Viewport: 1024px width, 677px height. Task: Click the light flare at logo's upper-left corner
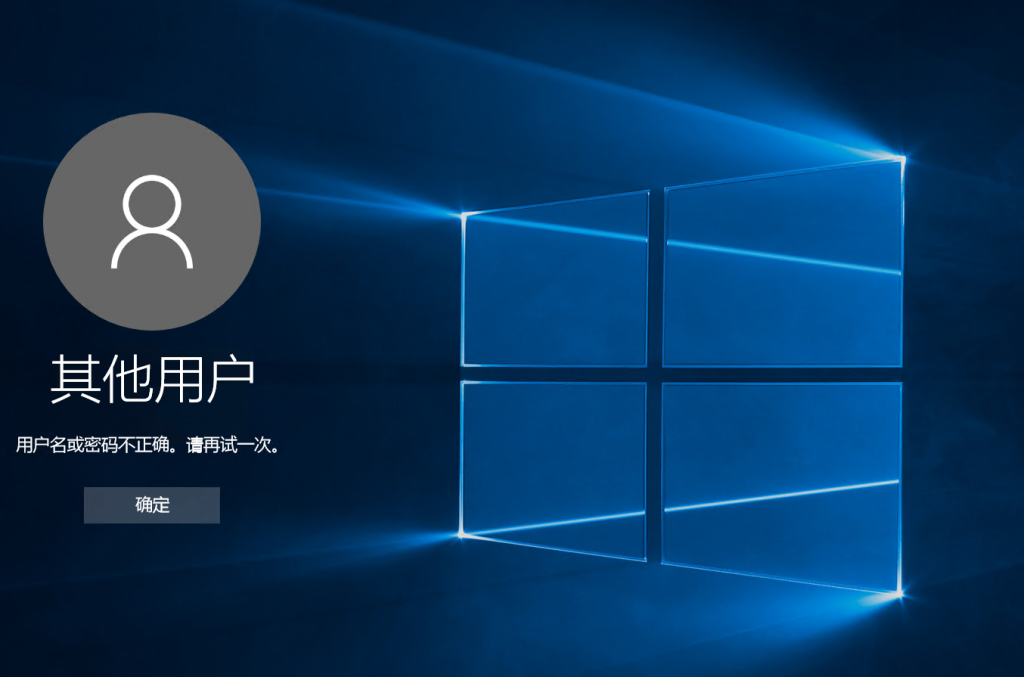tap(464, 213)
